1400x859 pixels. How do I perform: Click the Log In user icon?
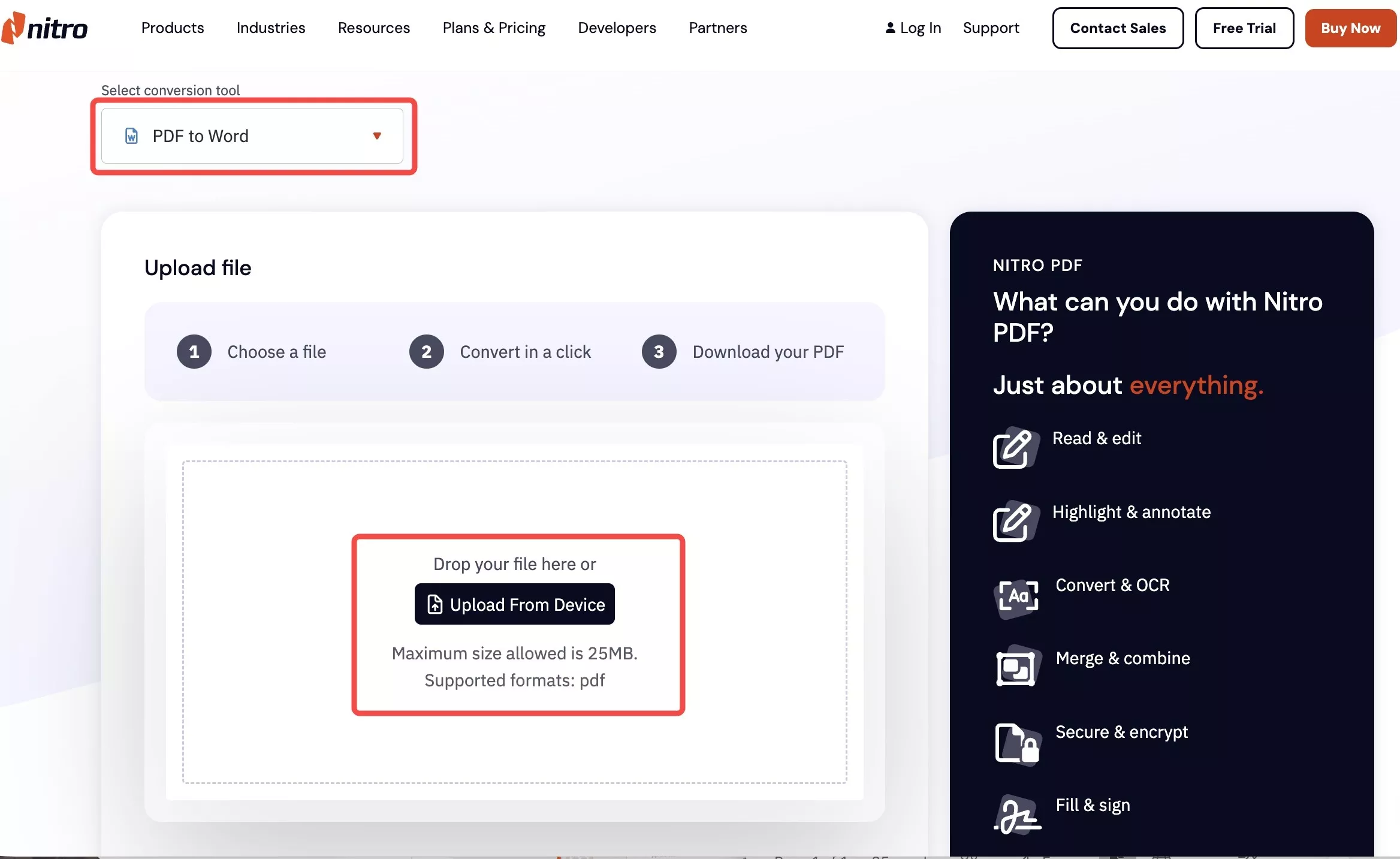pyautogui.click(x=890, y=28)
